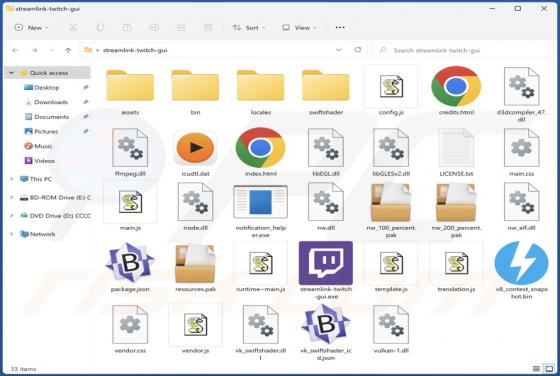
Task: Go back with the Back arrow
Action: (15, 50)
